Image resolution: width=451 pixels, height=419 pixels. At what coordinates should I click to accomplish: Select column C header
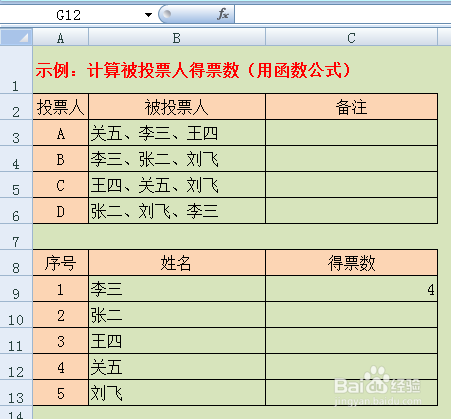click(x=351, y=38)
